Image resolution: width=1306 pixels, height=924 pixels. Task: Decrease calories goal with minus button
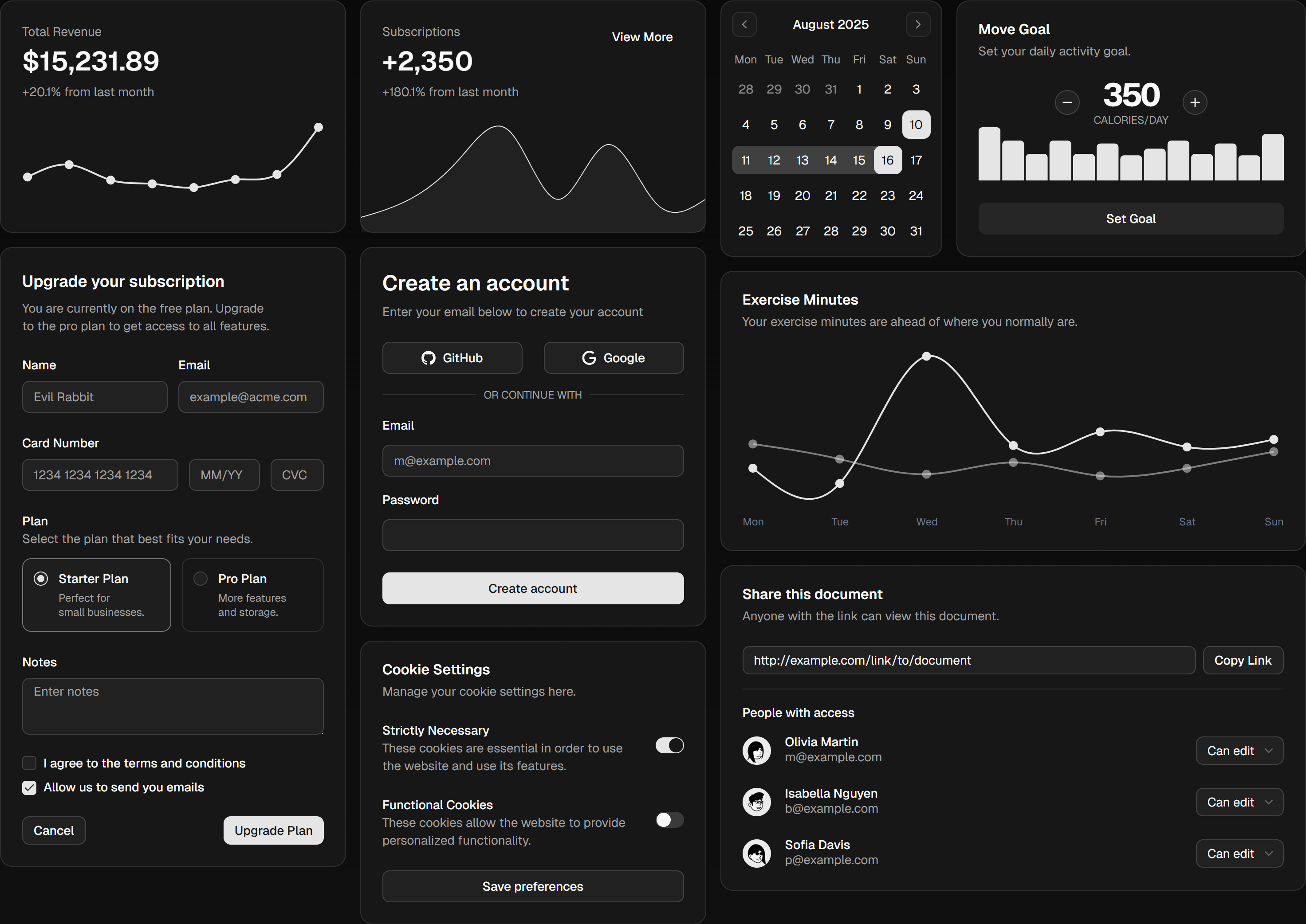pyautogui.click(x=1067, y=102)
